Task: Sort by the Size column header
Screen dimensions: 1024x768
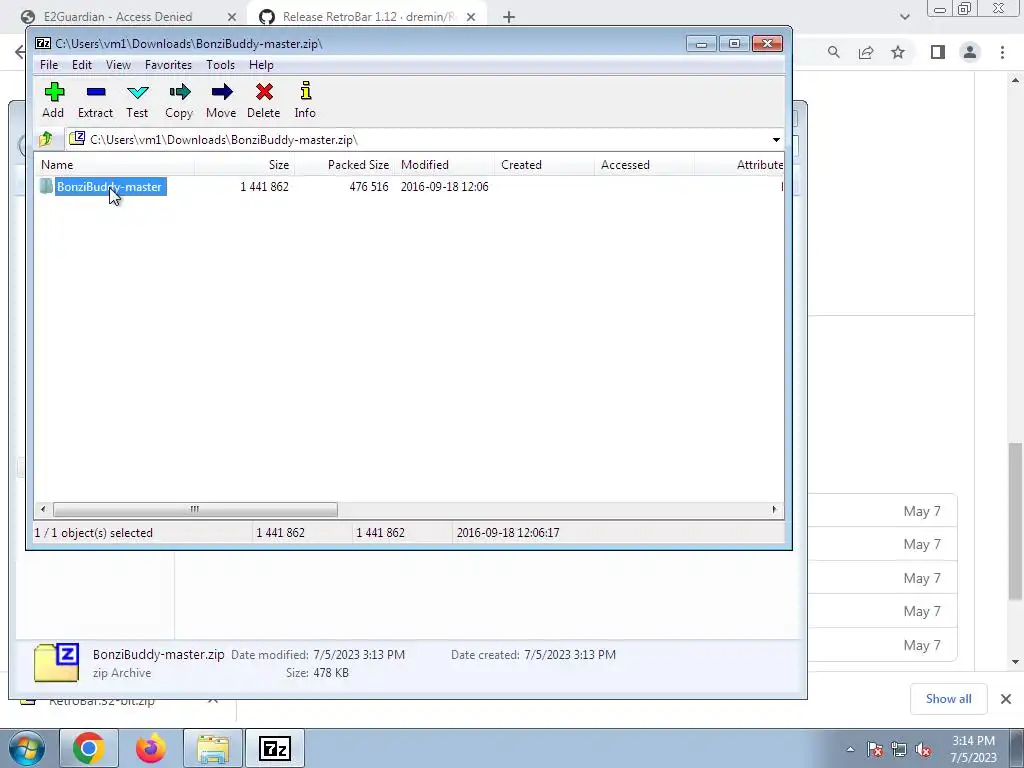Action: (x=244, y=165)
